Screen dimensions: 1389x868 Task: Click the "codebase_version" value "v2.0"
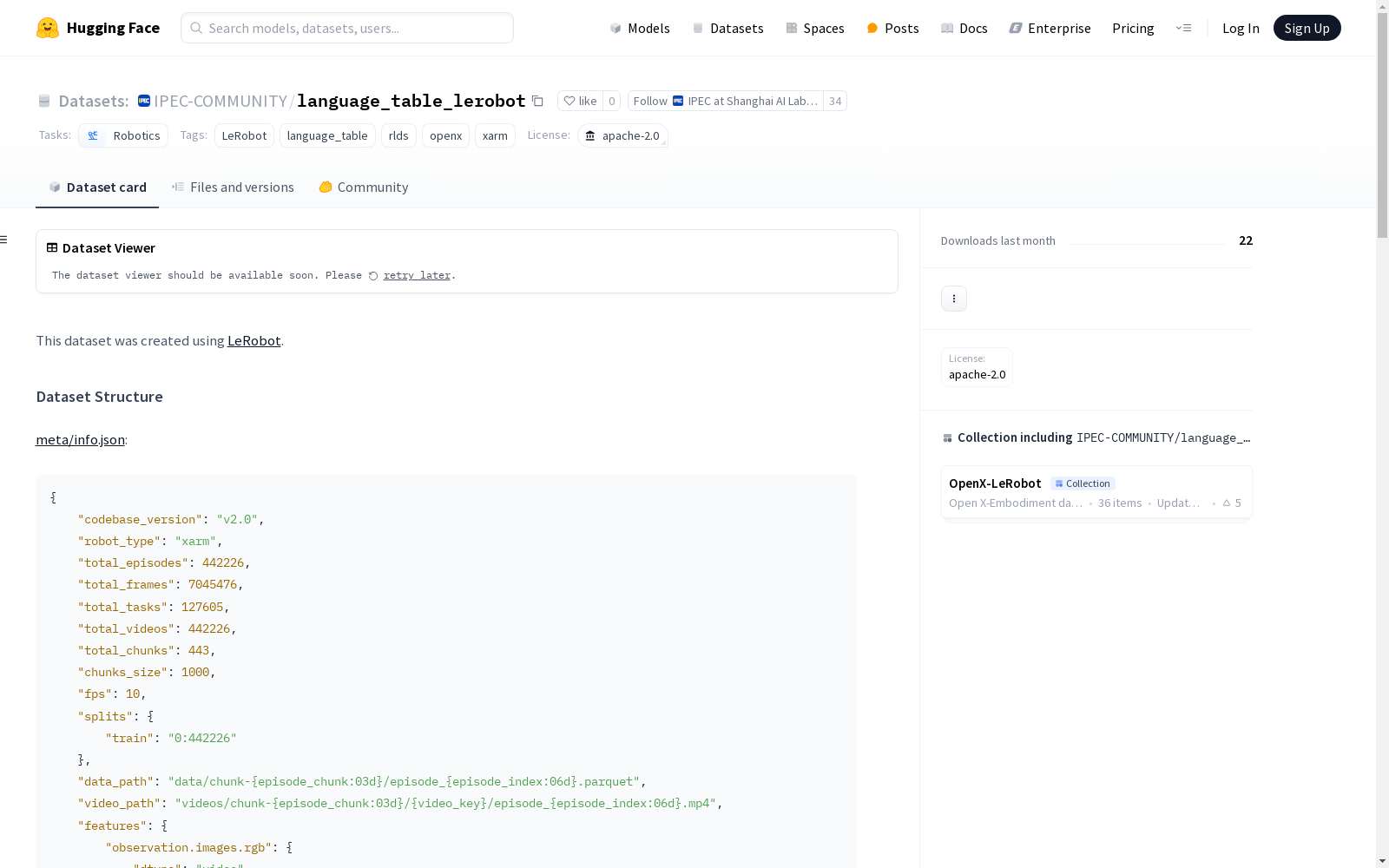[237, 520]
